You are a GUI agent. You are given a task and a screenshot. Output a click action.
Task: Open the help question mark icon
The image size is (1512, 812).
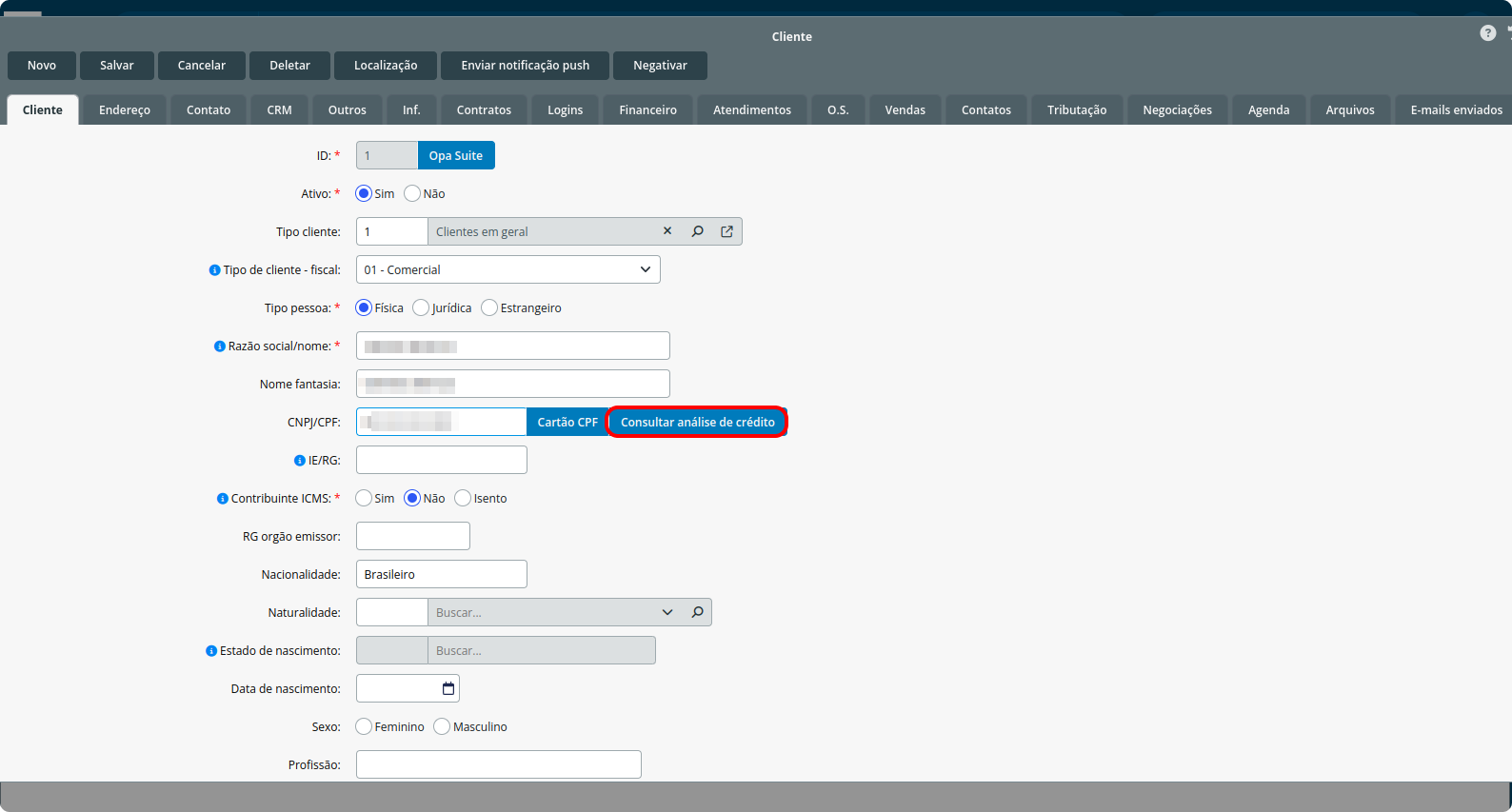coord(1487,33)
